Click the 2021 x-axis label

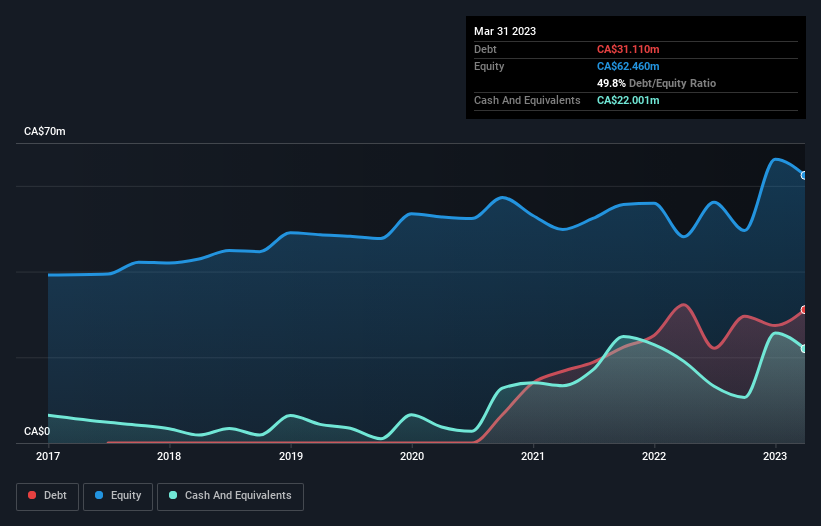pyautogui.click(x=533, y=456)
